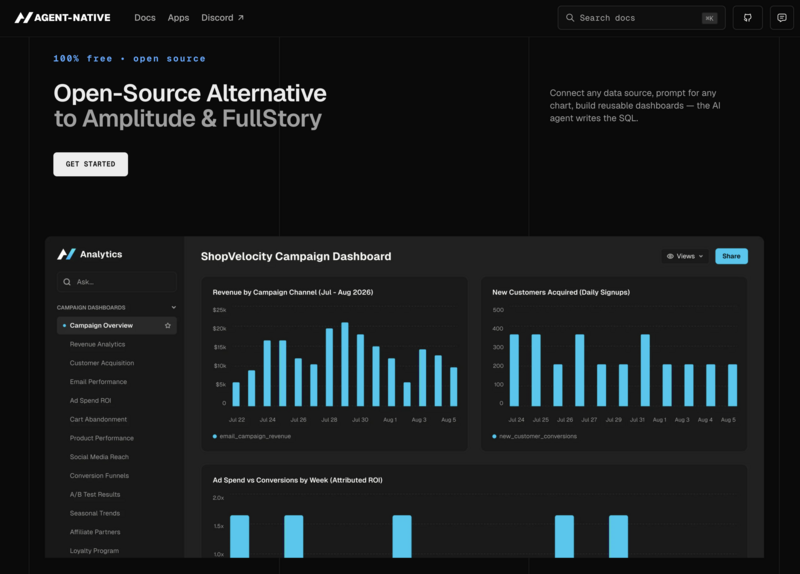Click the ShopVelocity Campaign Dashboard title
Viewport: 800px width, 574px height.
(x=296, y=256)
